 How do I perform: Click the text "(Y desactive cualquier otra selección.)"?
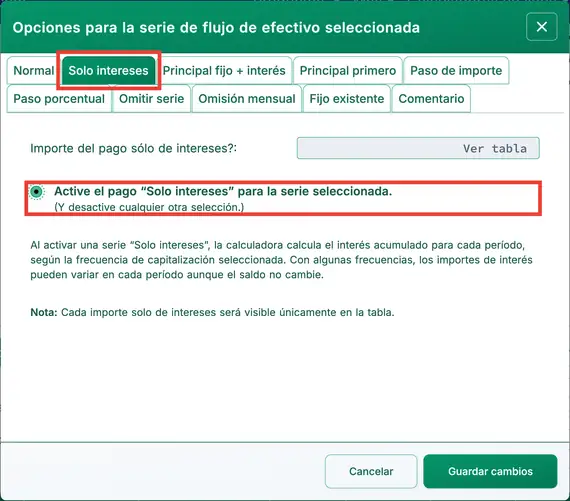pyautogui.click(x=149, y=207)
